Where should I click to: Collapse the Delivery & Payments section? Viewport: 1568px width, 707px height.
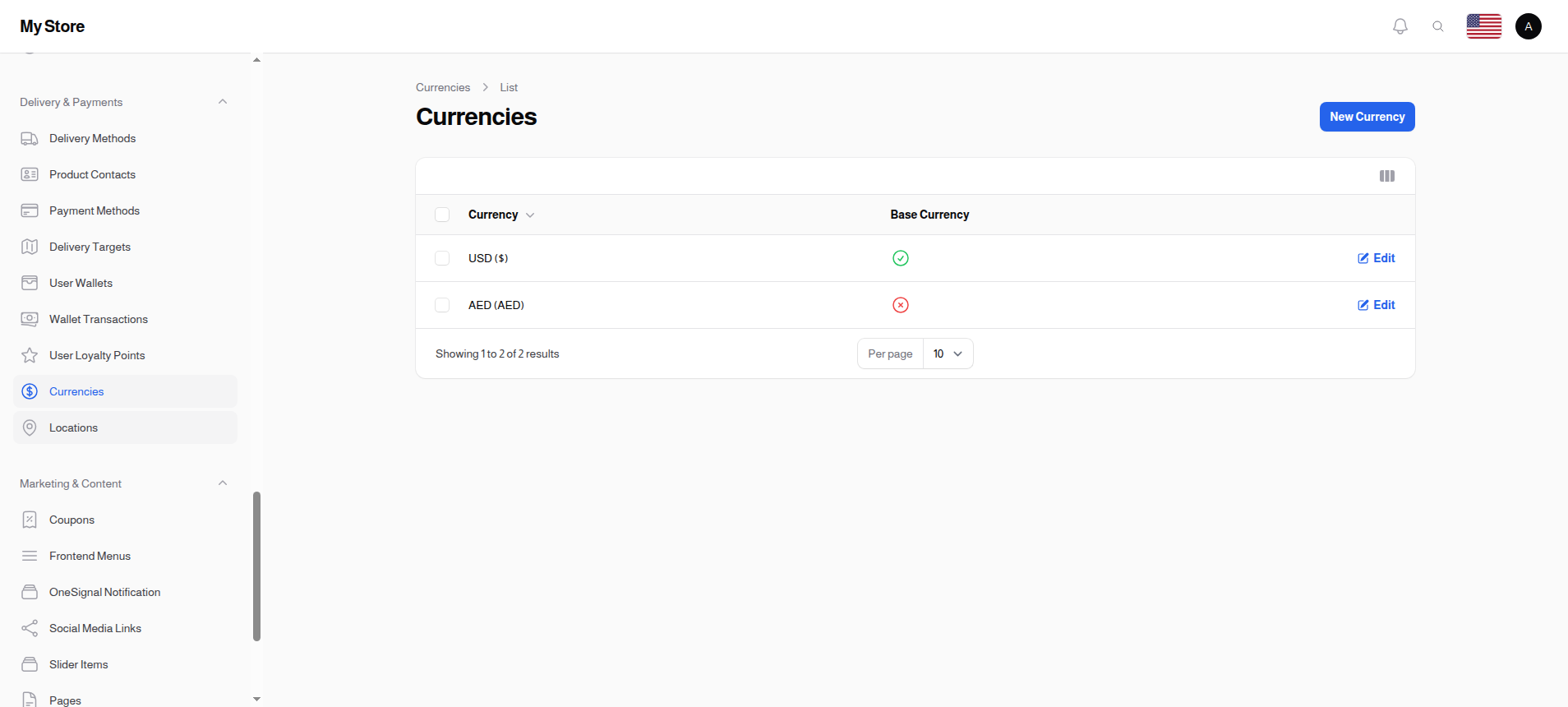pyautogui.click(x=222, y=102)
